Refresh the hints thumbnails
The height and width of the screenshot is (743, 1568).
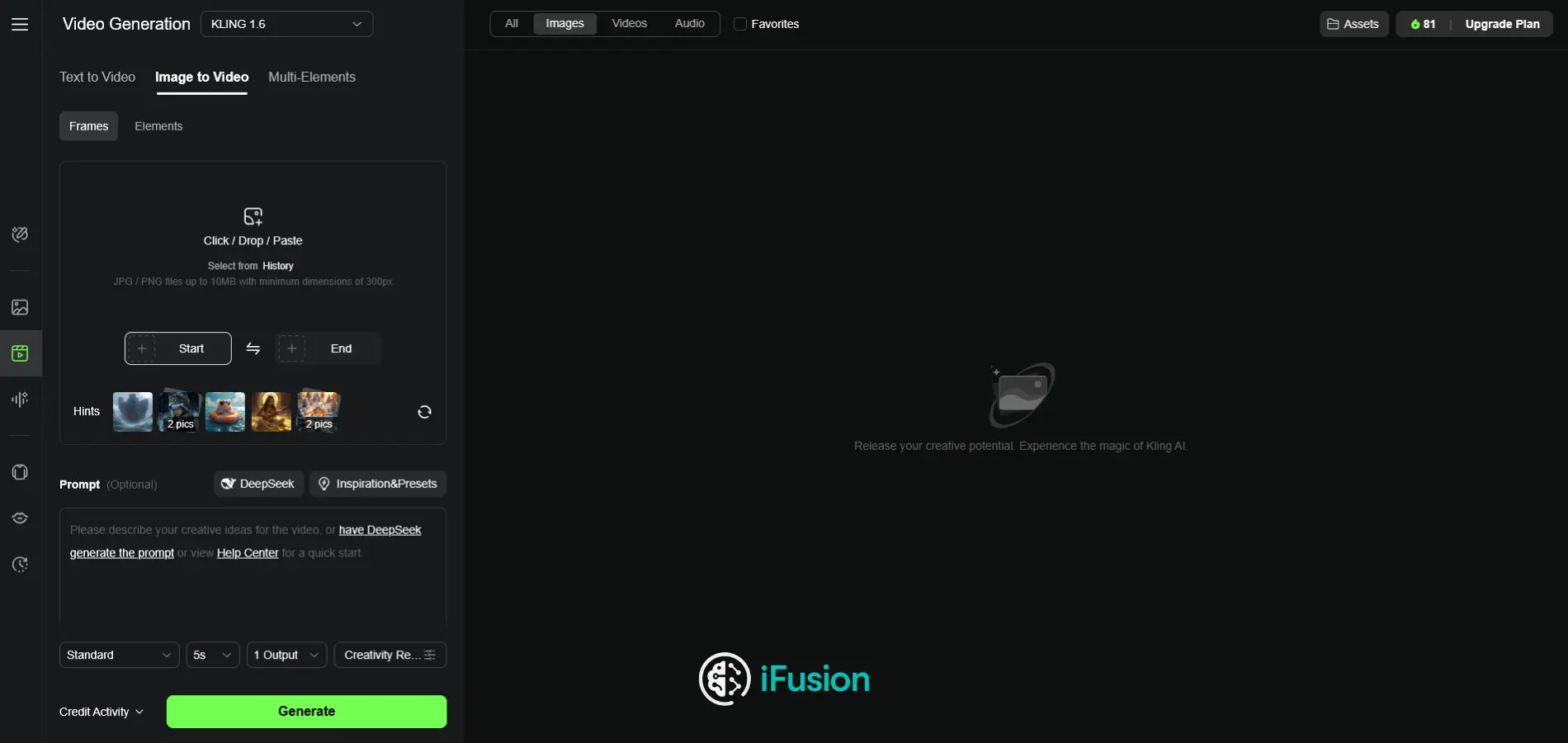tap(424, 412)
